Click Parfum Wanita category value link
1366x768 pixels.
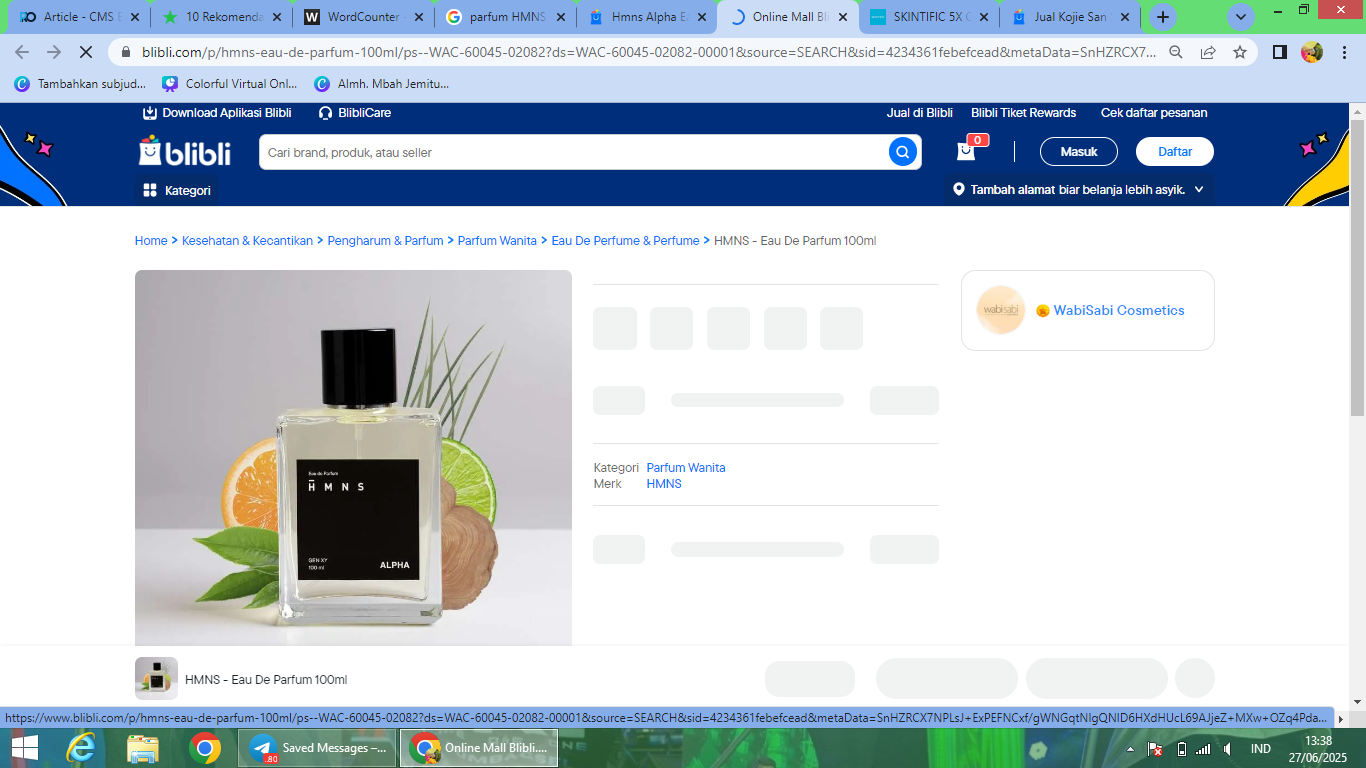point(686,468)
